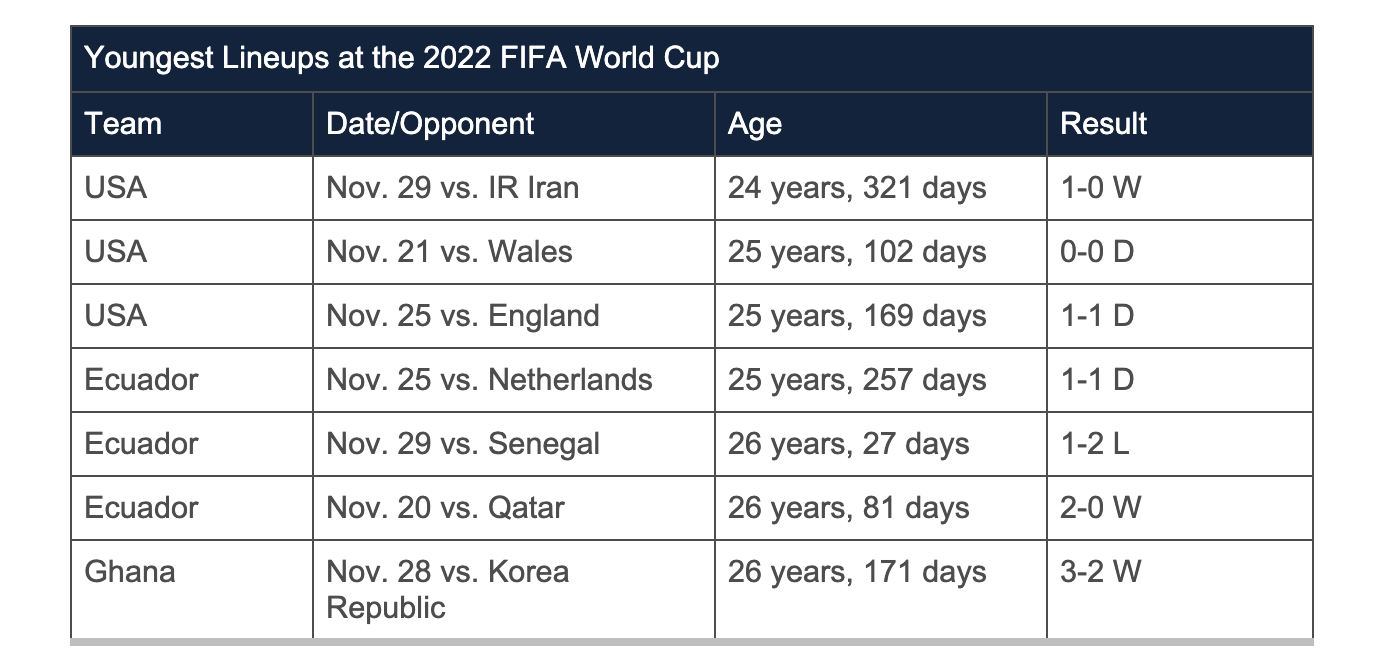Click the 24 years, 321 days cell
The width and height of the screenshot is (1382, 666).
point(881,188)
